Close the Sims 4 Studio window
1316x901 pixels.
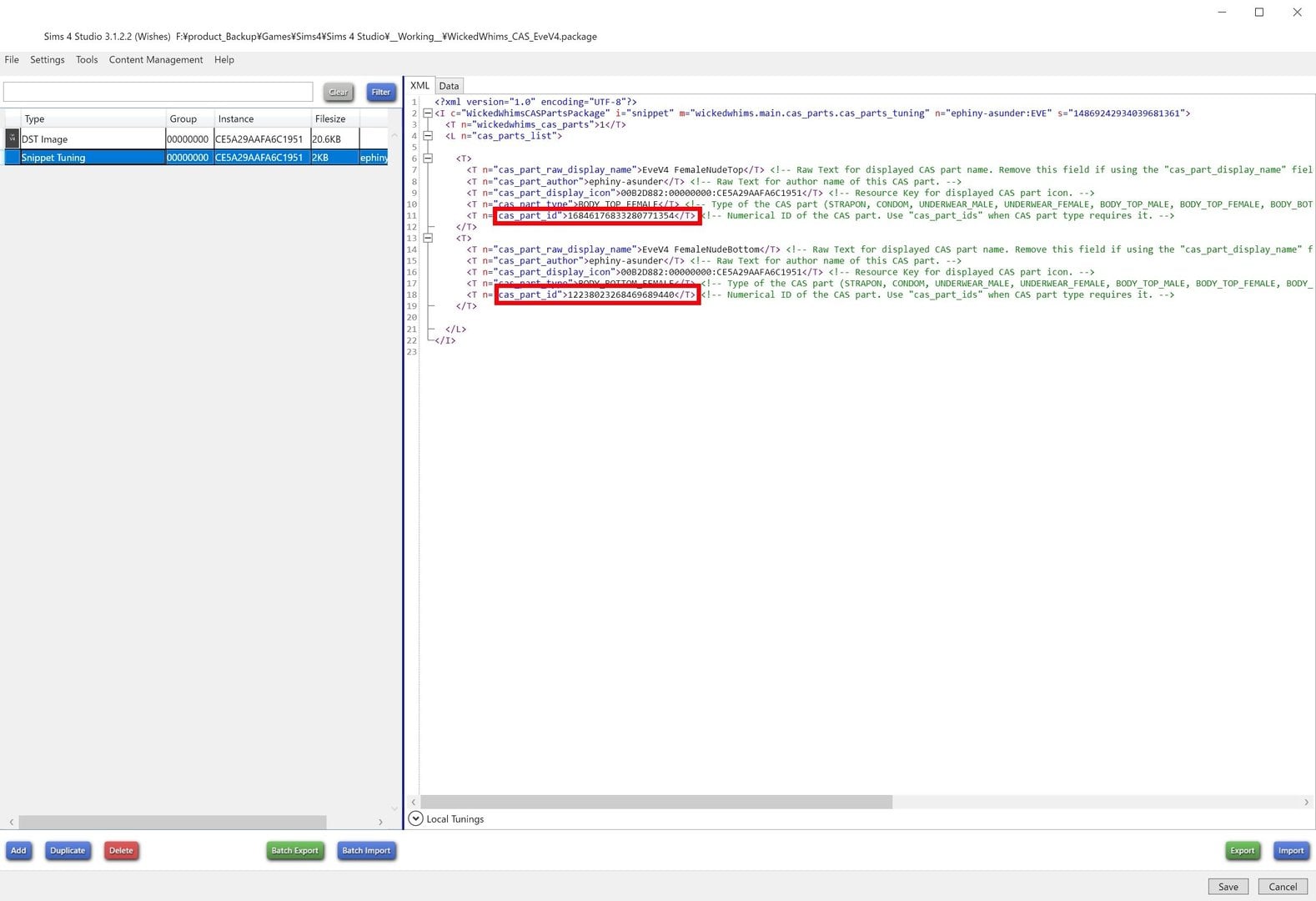(1297, 12)
